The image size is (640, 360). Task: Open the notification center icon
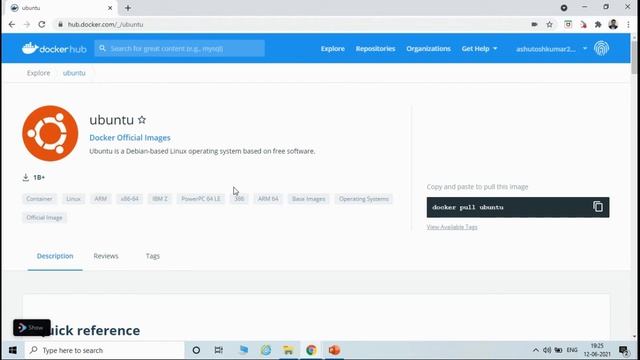[x=623, y=350]
